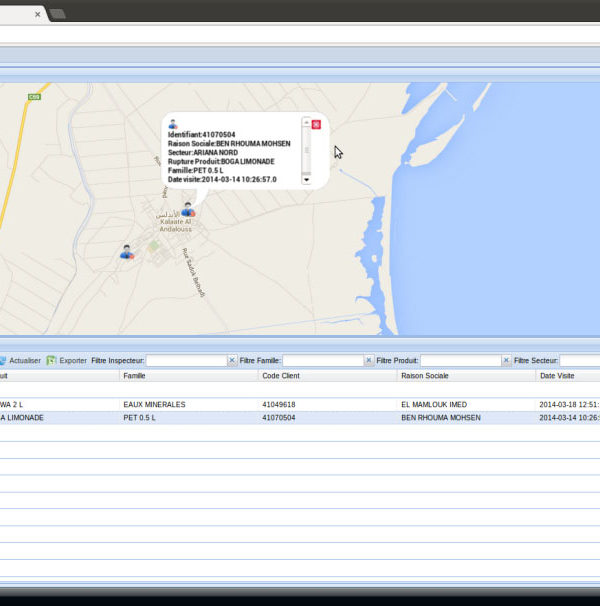Screen dimensions: 600x606
Task: Focus the Filtre Secteur input box
Action: [x=580, y=360]
